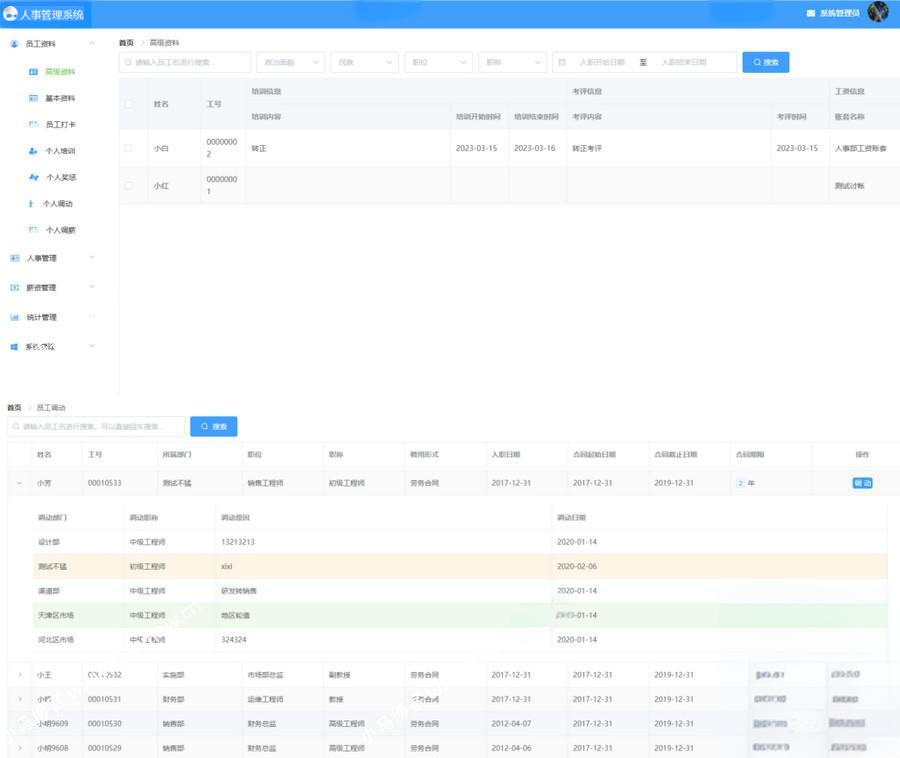Select the header checkbox to select all rows
This screenshot has height=758, width=900.
128,102
